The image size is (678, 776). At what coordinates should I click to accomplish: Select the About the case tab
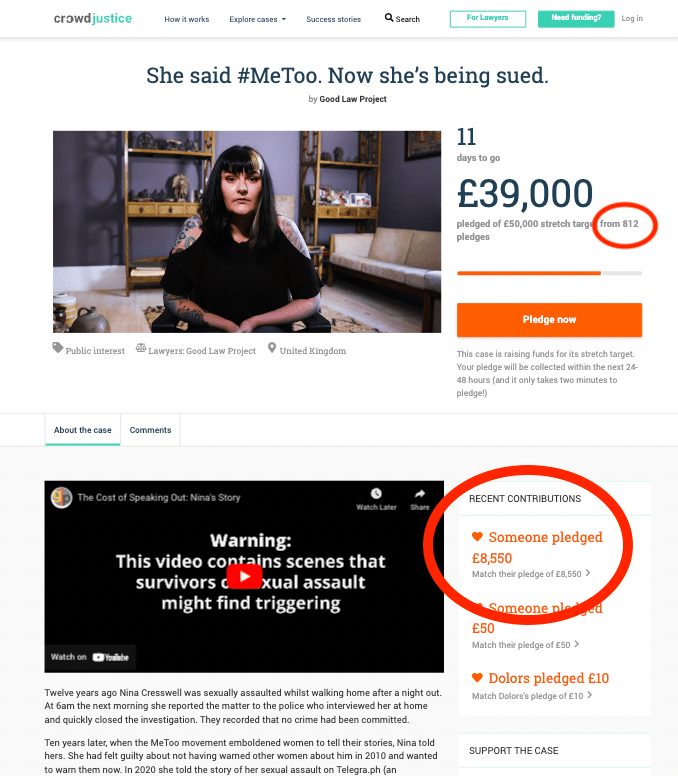click(x=83, y=430)
